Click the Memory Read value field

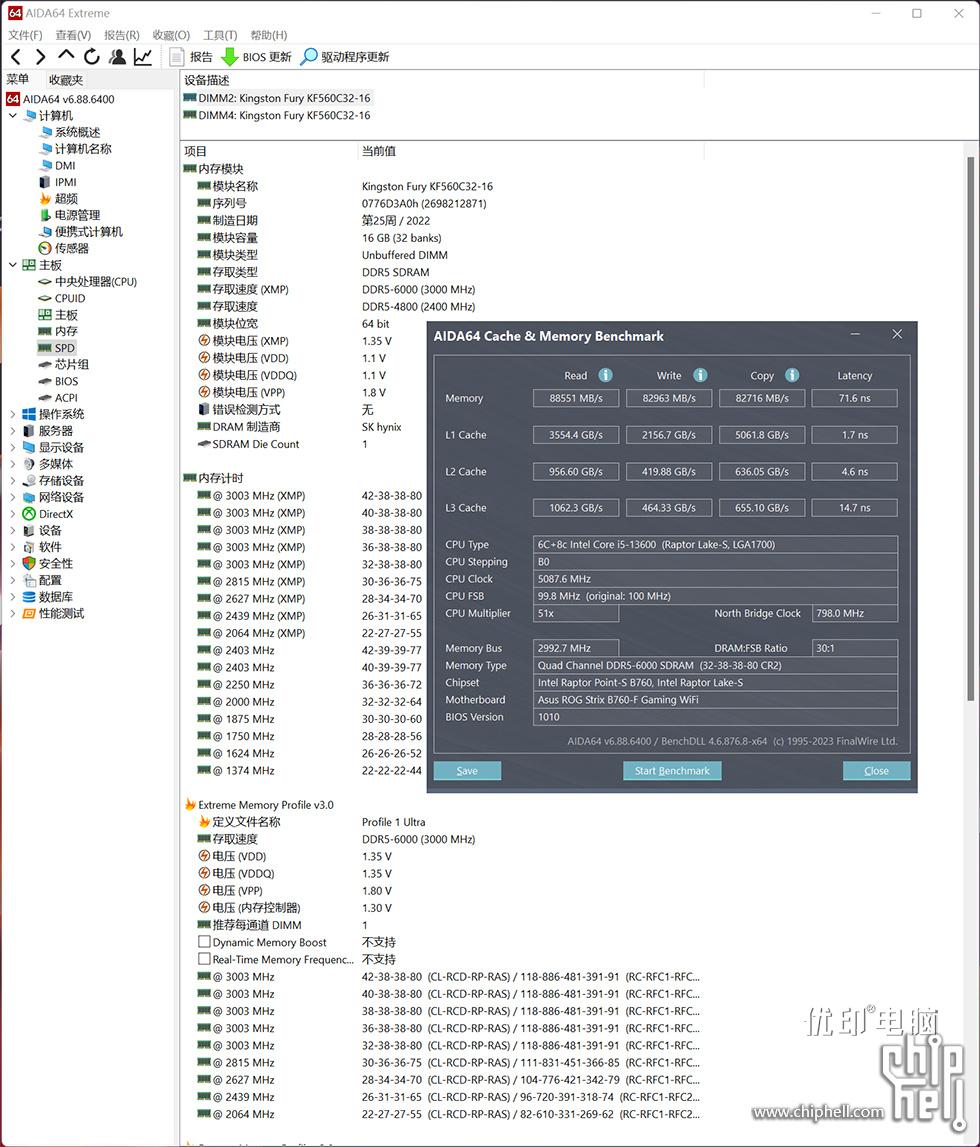coord(576,398)
